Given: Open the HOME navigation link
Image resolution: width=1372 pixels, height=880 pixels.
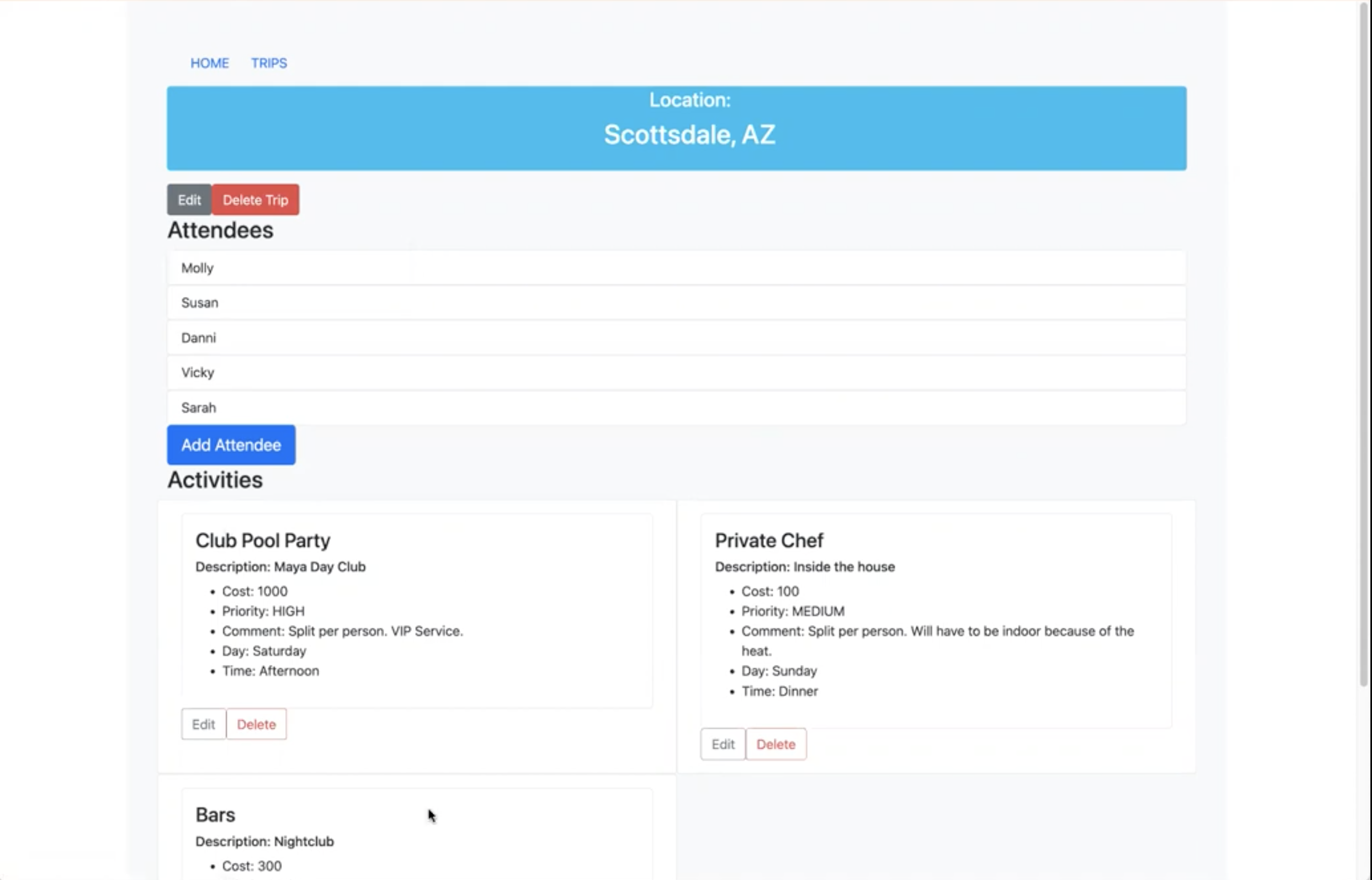Looking at the screenshot, I should [x=209, y=63].
